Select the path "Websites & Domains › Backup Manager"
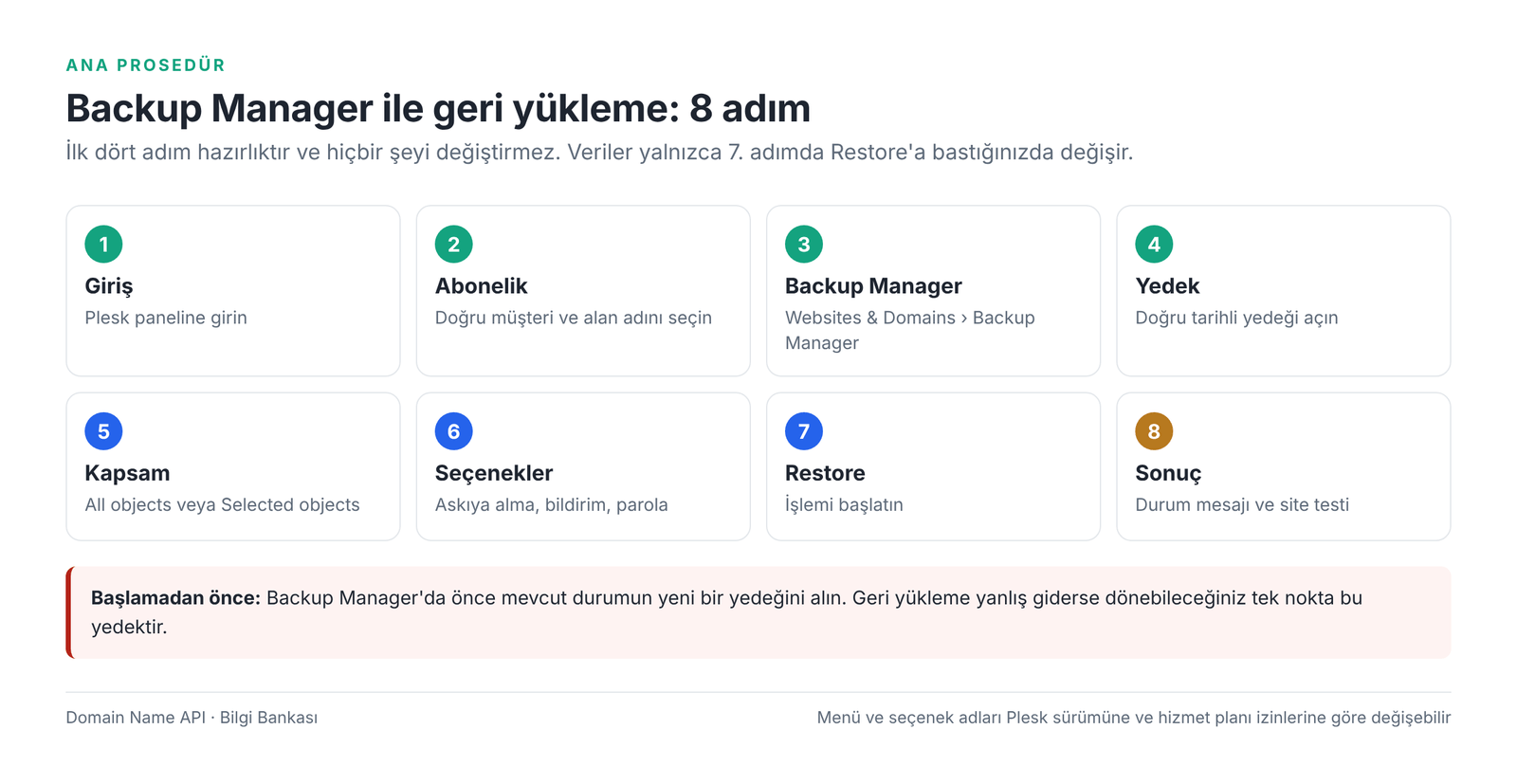Viewport: 1517px width, 784px height. tap(910, 330)
